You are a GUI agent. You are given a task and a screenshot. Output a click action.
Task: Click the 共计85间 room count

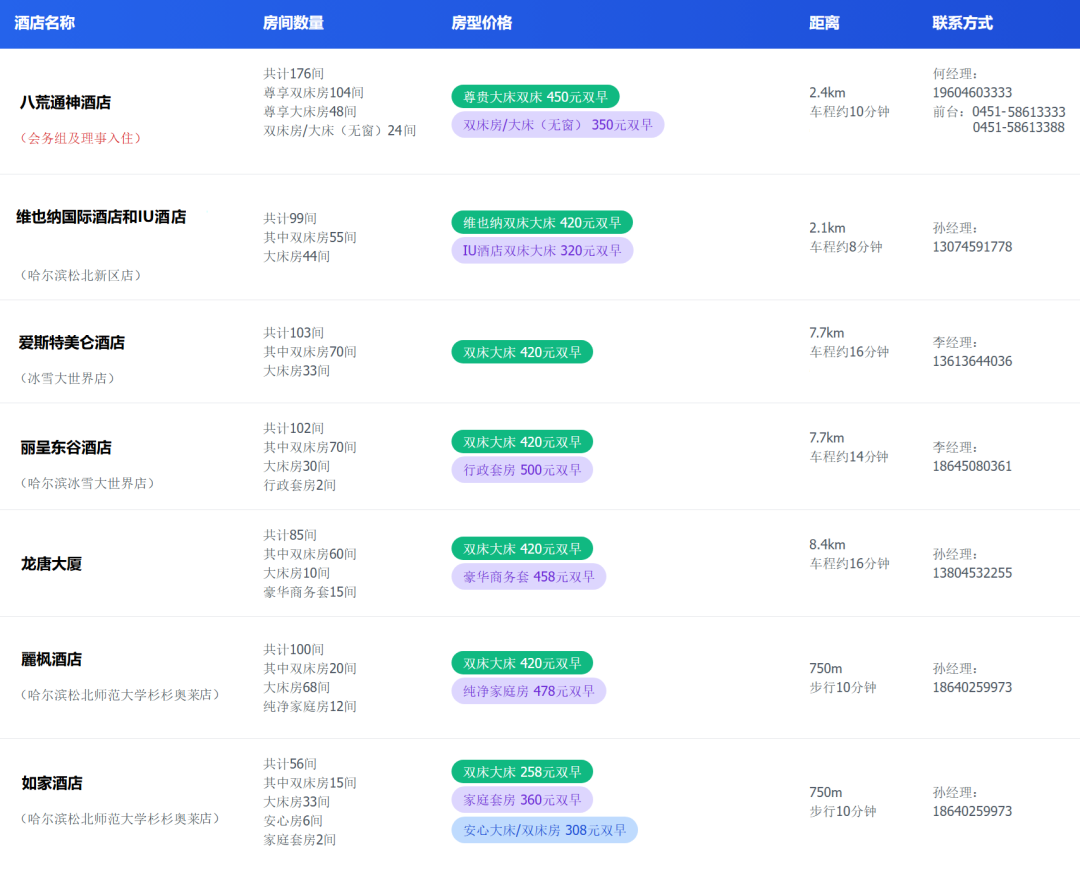click(x=290, y=535)
